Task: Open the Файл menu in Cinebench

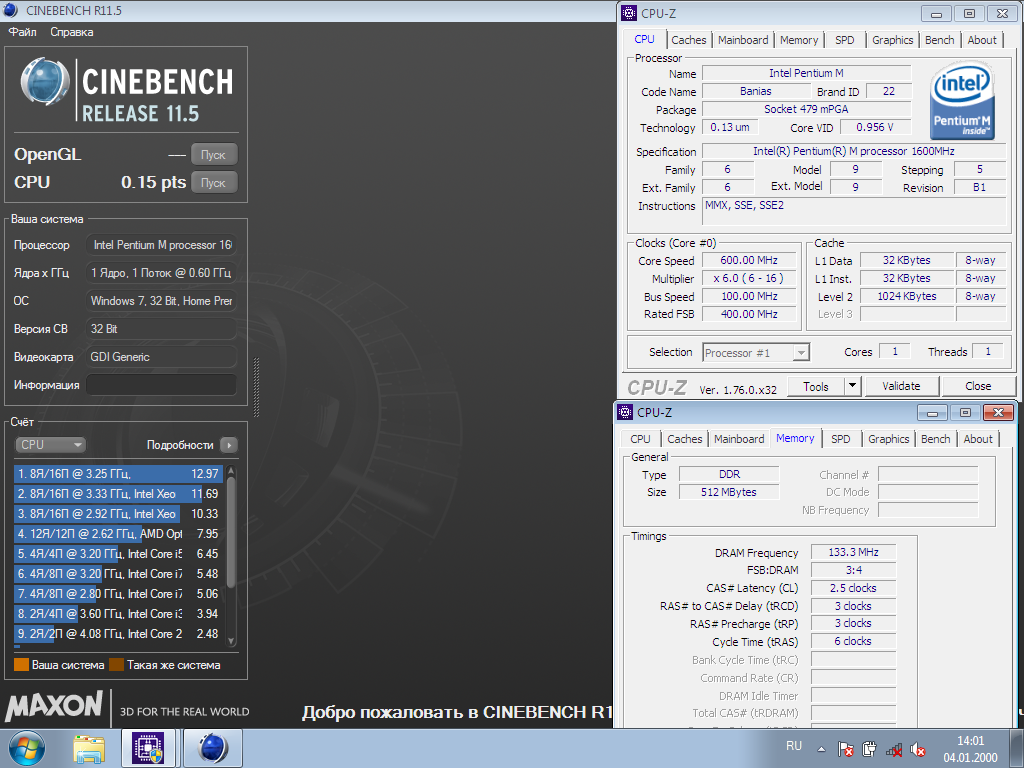Action: pos(22,32)
